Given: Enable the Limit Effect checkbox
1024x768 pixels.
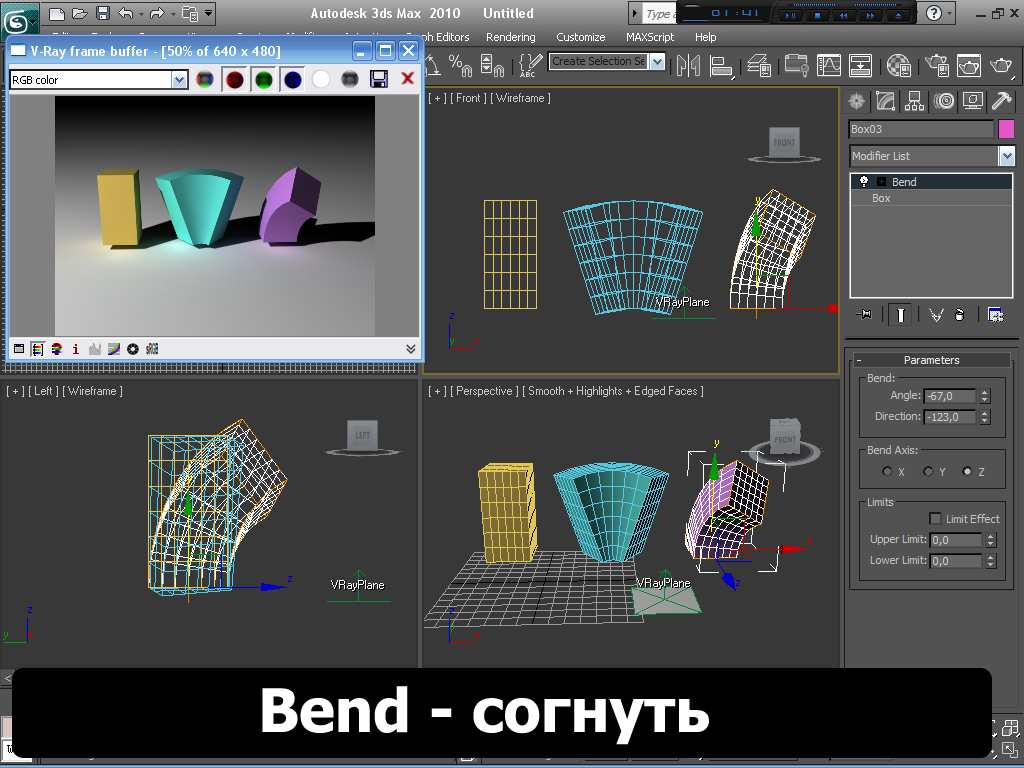Looking at the screenshot, I should (935, 519).
